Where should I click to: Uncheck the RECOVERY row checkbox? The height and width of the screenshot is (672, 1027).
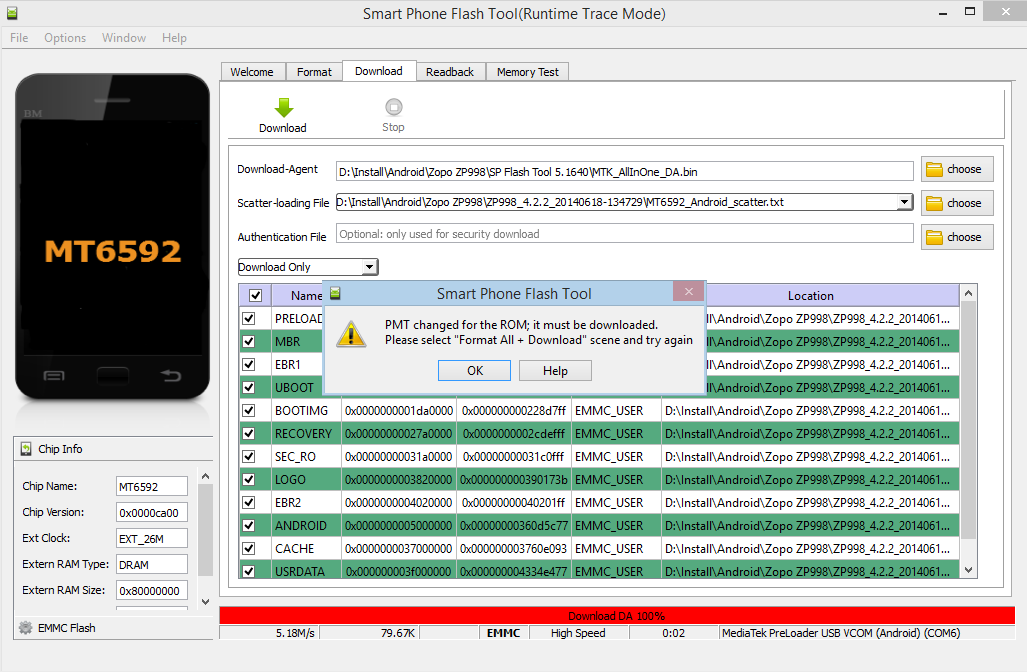(249, 434)
